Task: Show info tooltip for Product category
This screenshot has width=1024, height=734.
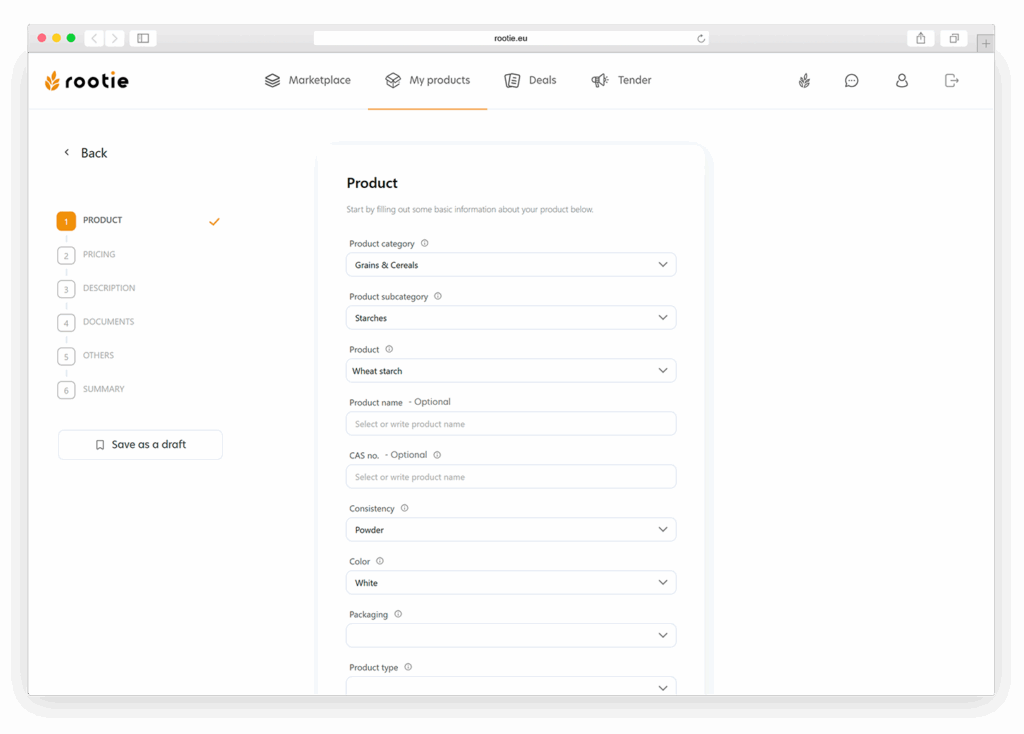Action: tap(424, 244)
